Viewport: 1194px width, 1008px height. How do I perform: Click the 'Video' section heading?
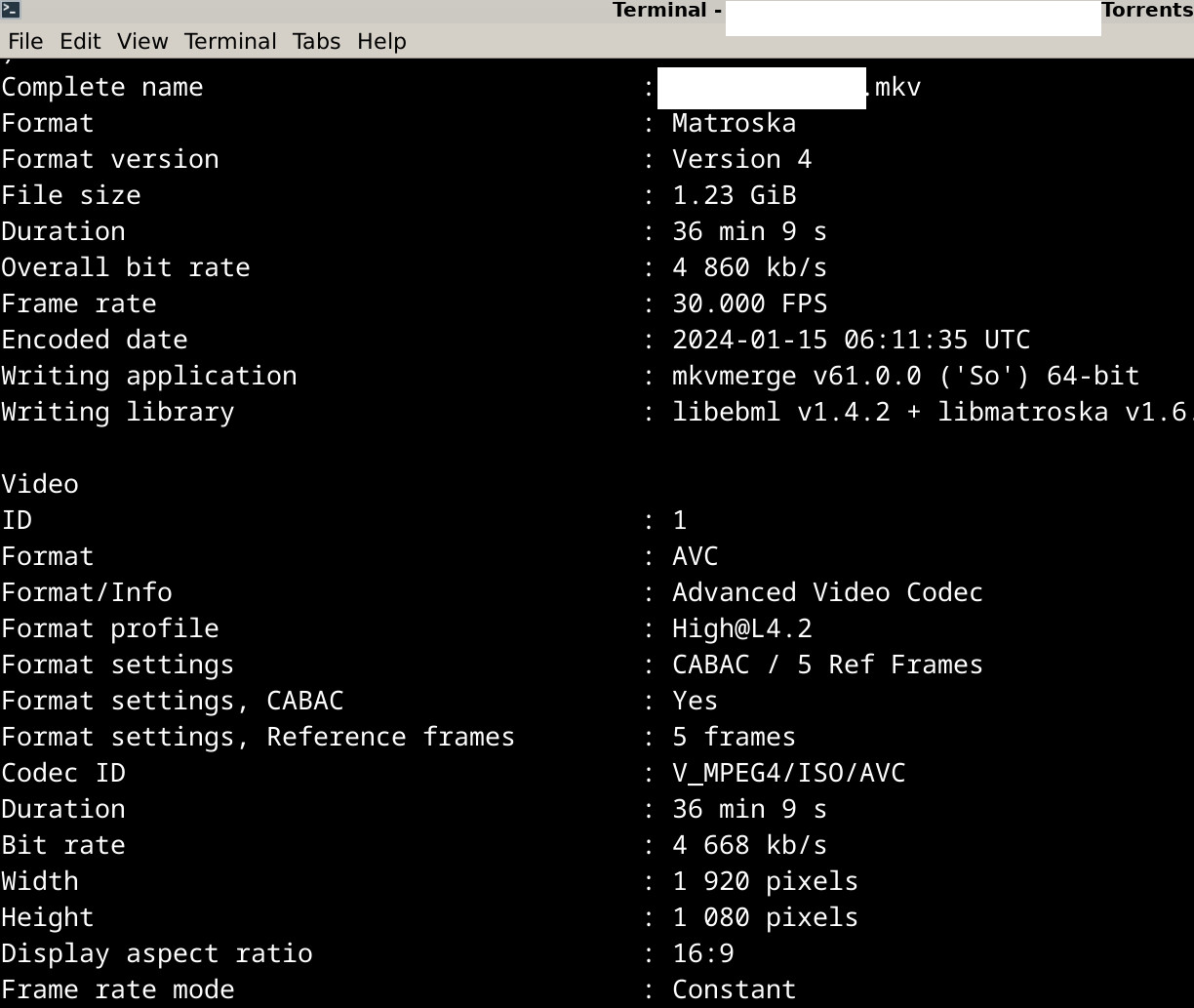point(40,484)
